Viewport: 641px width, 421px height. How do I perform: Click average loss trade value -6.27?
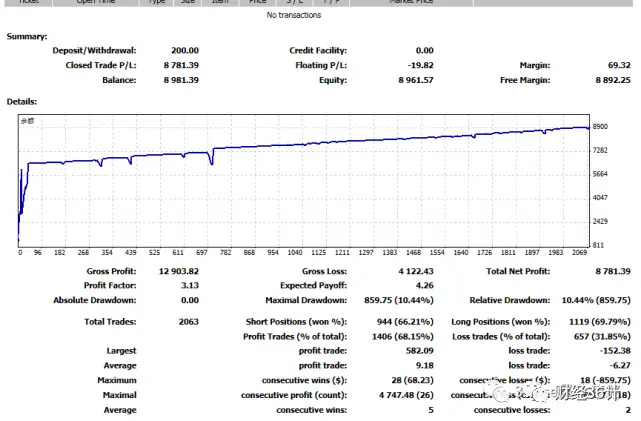(620, 365)
